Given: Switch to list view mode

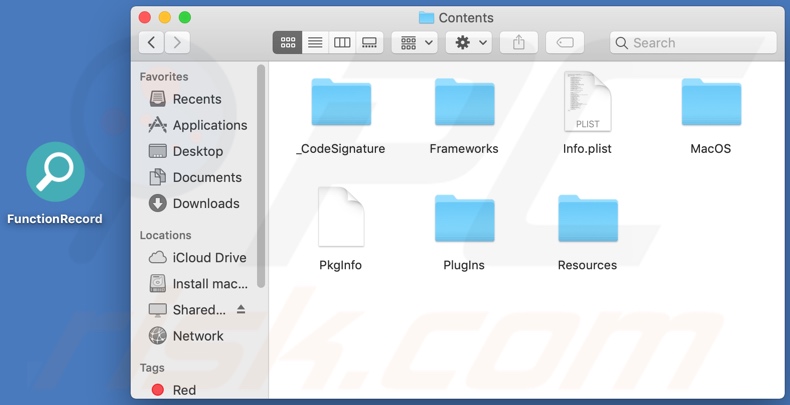Looking at the screenshot, I should [315, 43].
